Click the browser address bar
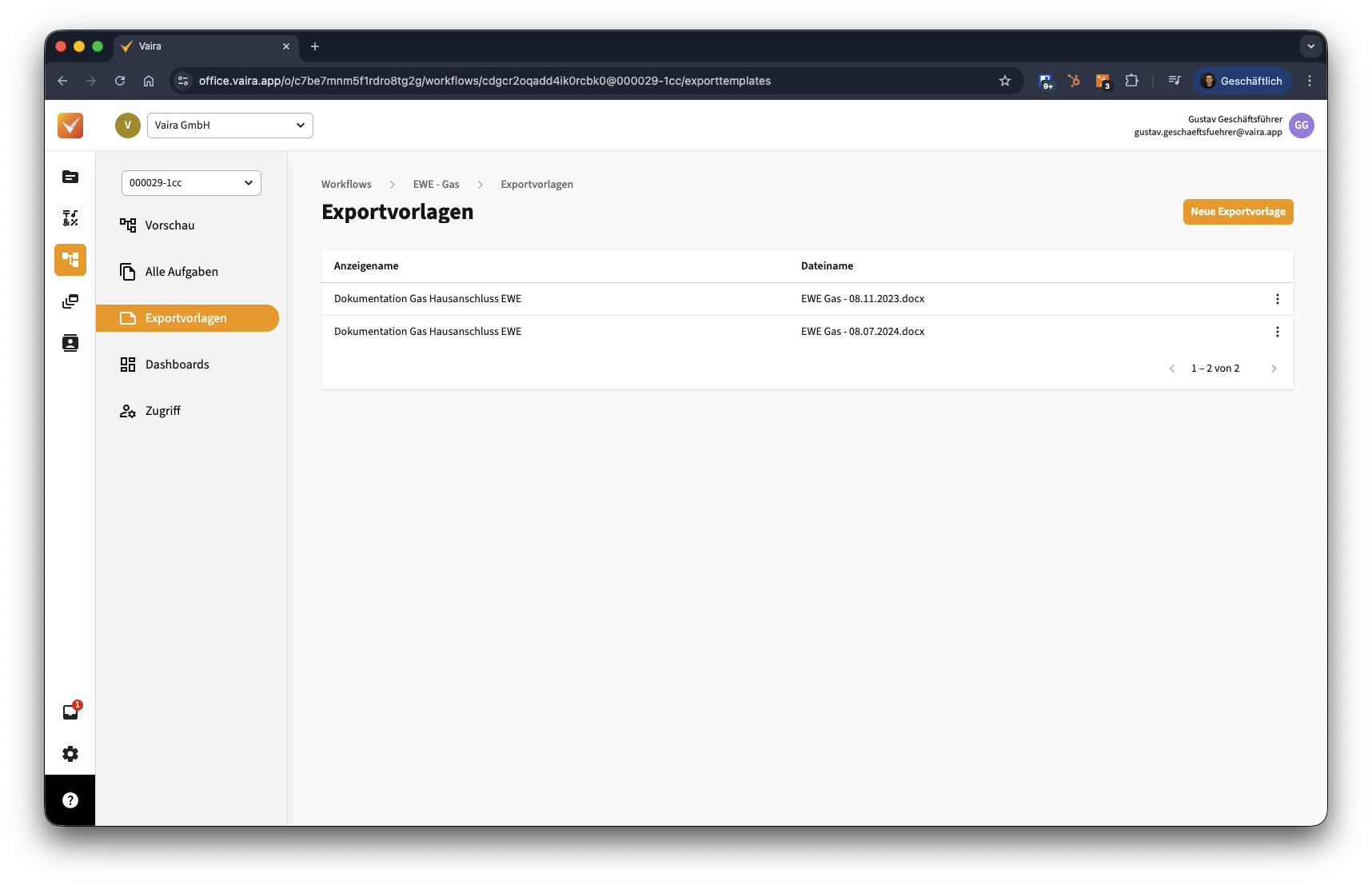Screen dimensions: 1372x885 560,81
